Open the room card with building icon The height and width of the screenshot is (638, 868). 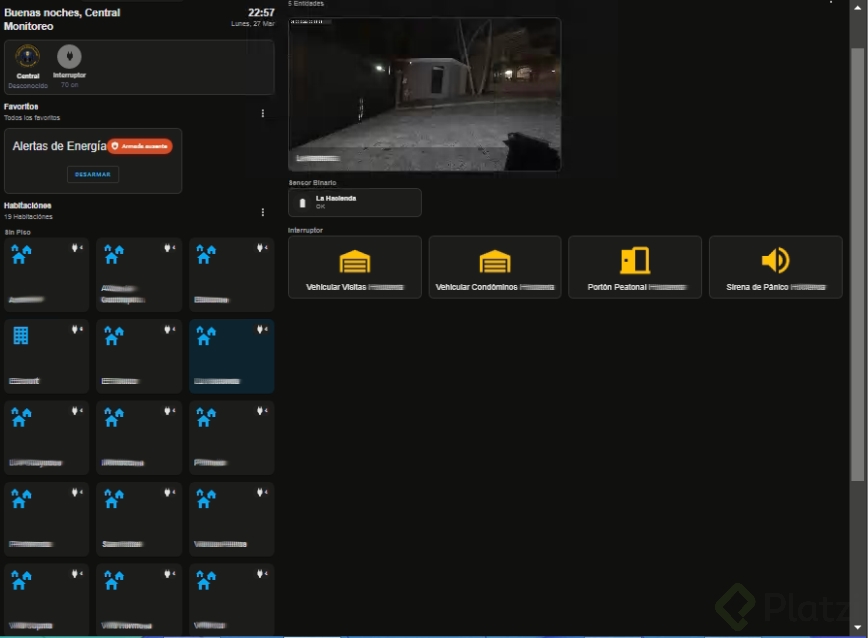pyautogui.click(x=46, y=356)
